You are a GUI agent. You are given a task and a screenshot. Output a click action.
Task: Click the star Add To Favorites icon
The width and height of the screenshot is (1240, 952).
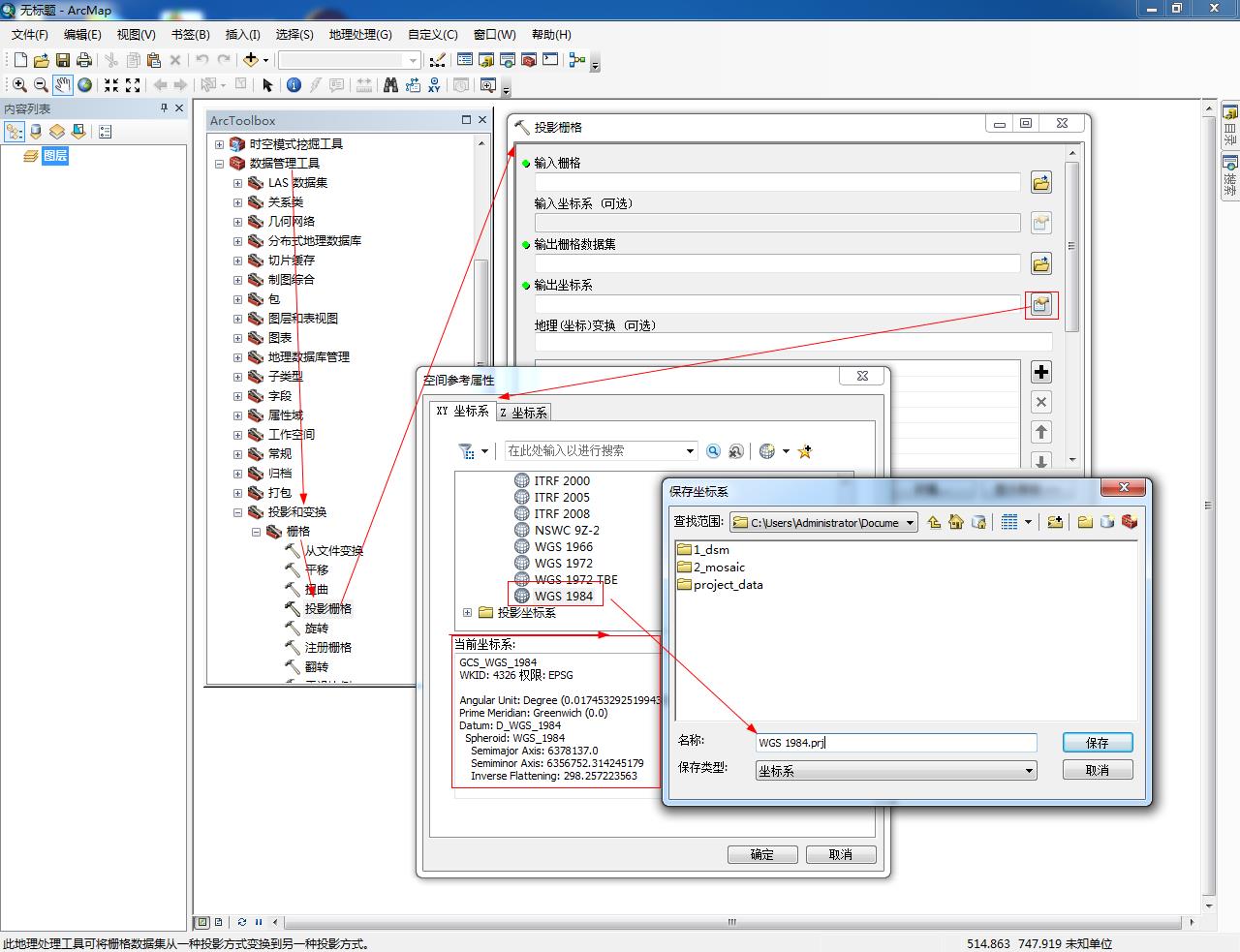click(x=804, y=451)
